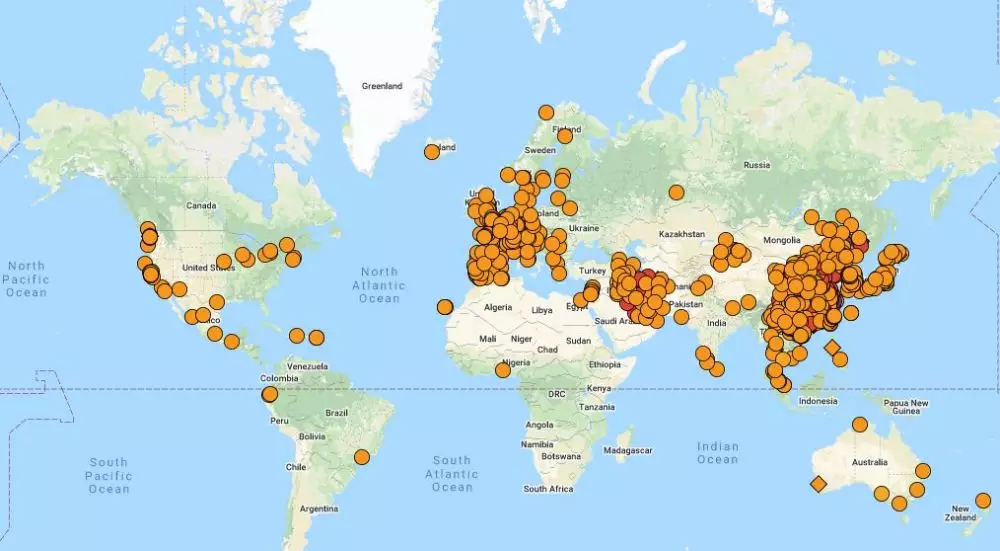Screen dimensions: 1000x551
Task: Click the marker in northern Australia
Action: 860,424
